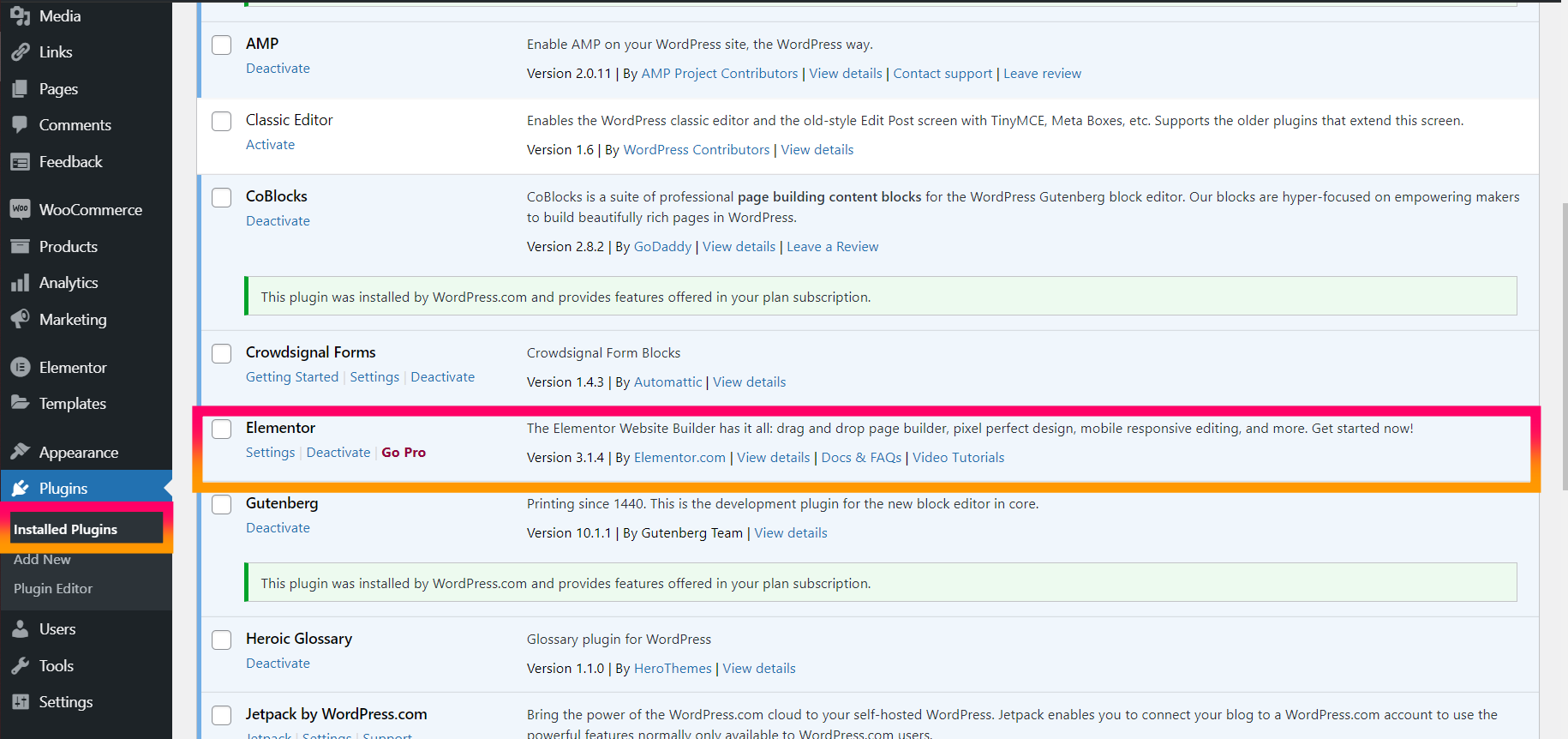1568x739 pixels.
Task: Click the Appearance paintbrush icon
Action: (21, 452)
